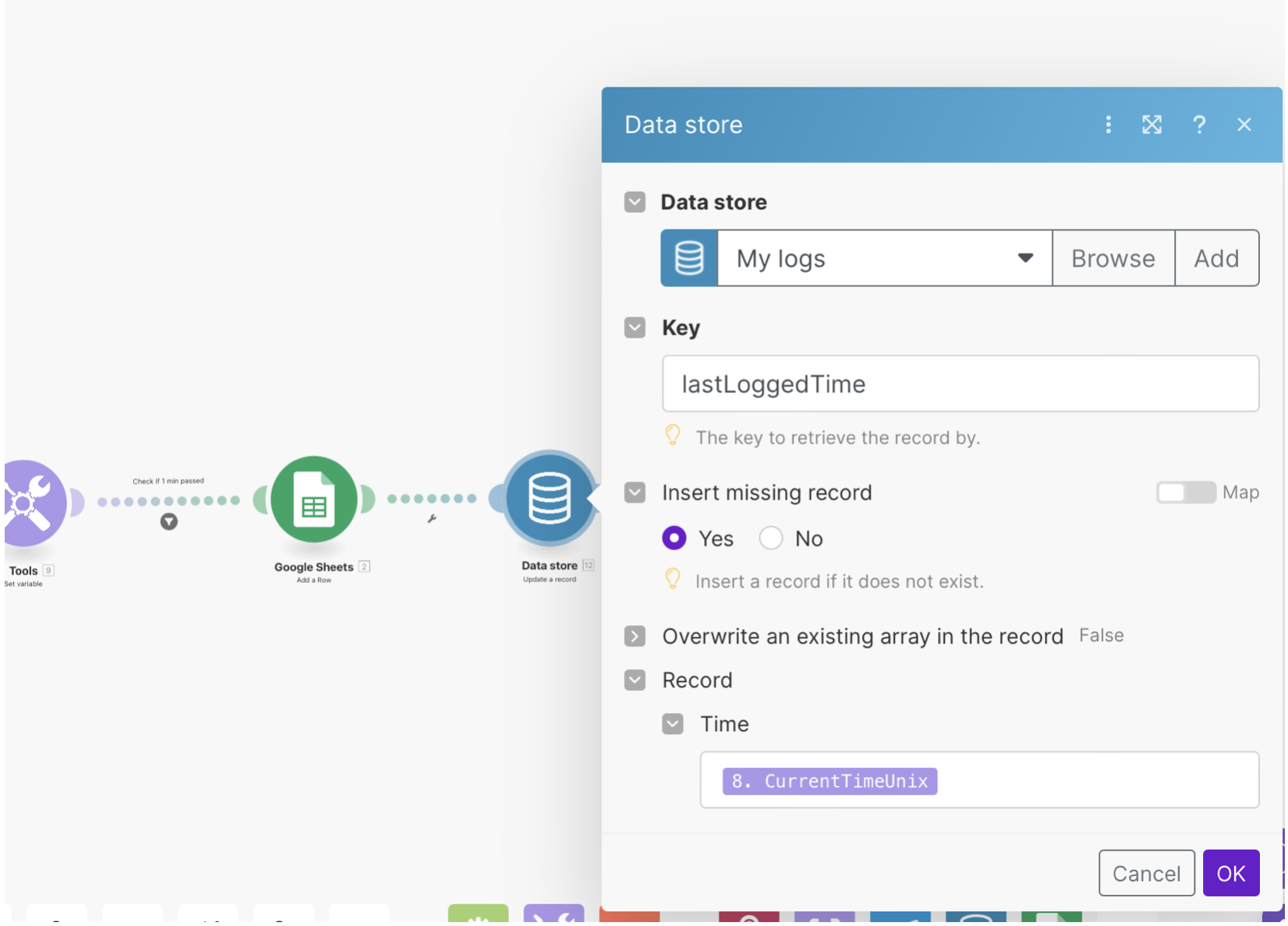
Task: Click the Update a record caption
Action: [550, 579]
